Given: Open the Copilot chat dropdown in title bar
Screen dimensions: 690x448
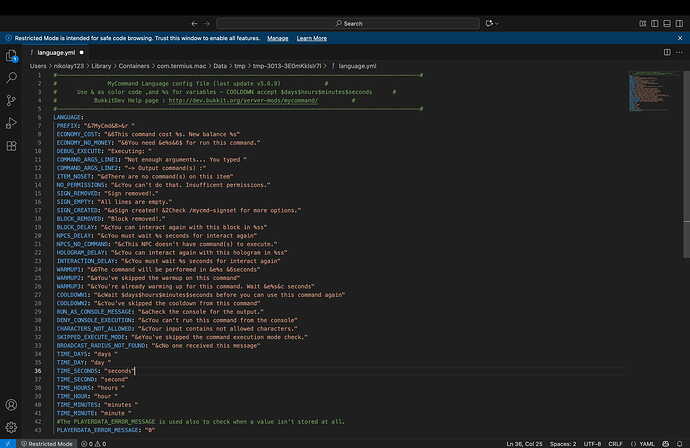Looking at the screenshot, I should 491,23.
